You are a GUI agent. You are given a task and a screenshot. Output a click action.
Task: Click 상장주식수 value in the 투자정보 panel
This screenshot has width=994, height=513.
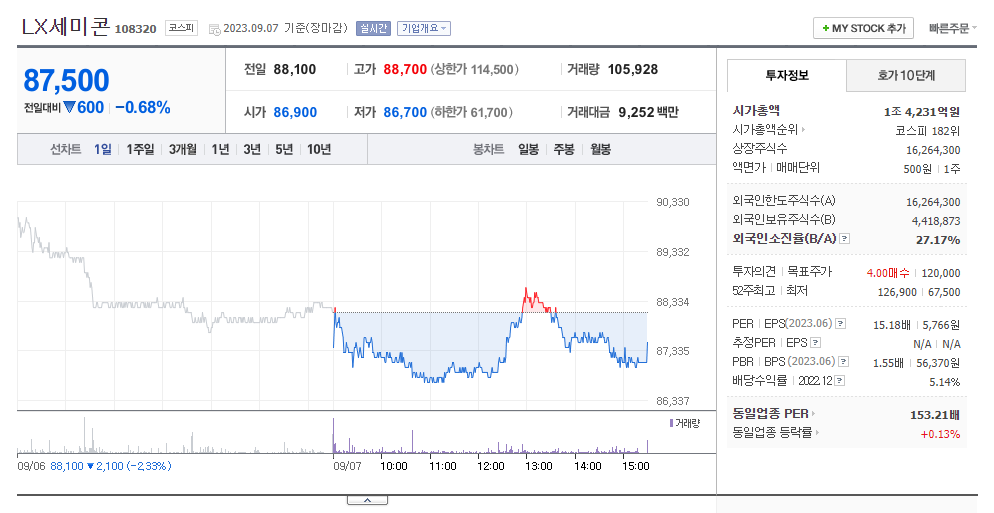[x=933, y=150]
